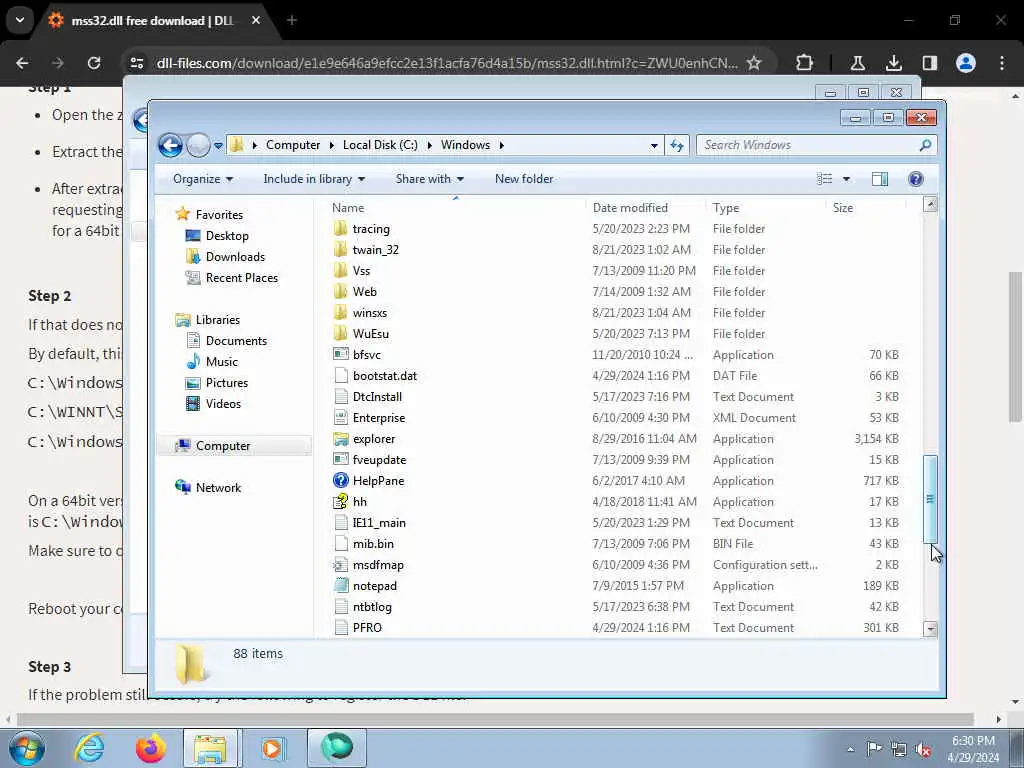Refresh the Windows folder view
The image size is (1024, 768).
(677, 145)
